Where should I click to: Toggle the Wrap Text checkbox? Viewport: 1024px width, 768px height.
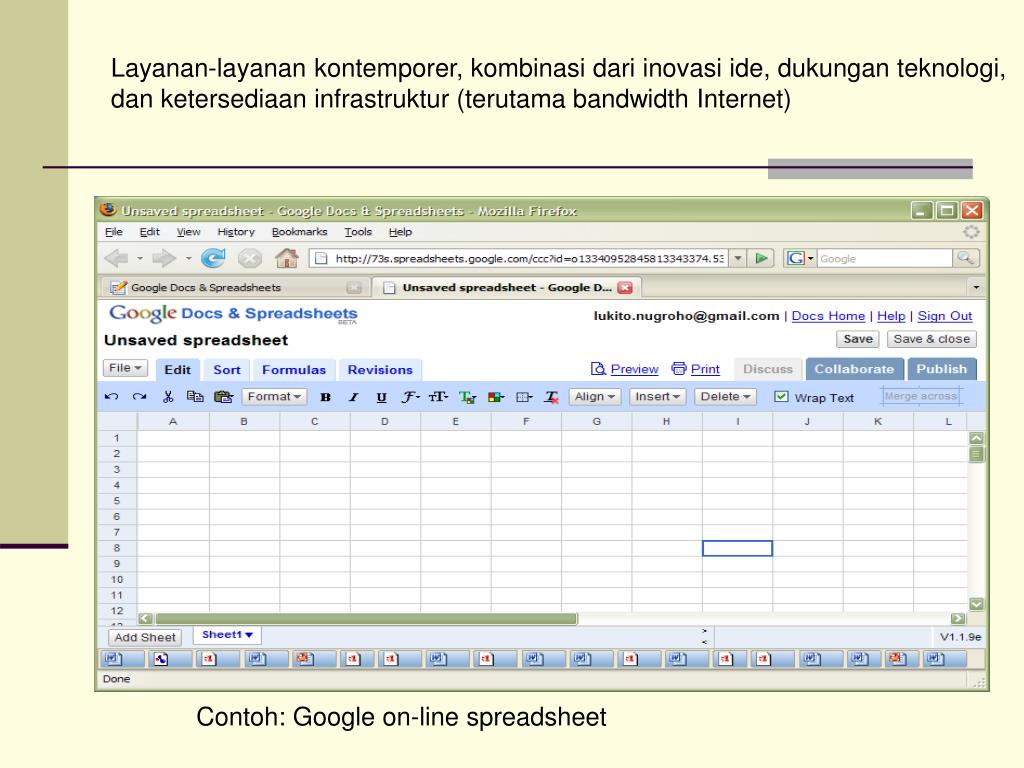[x=781, y=396]
